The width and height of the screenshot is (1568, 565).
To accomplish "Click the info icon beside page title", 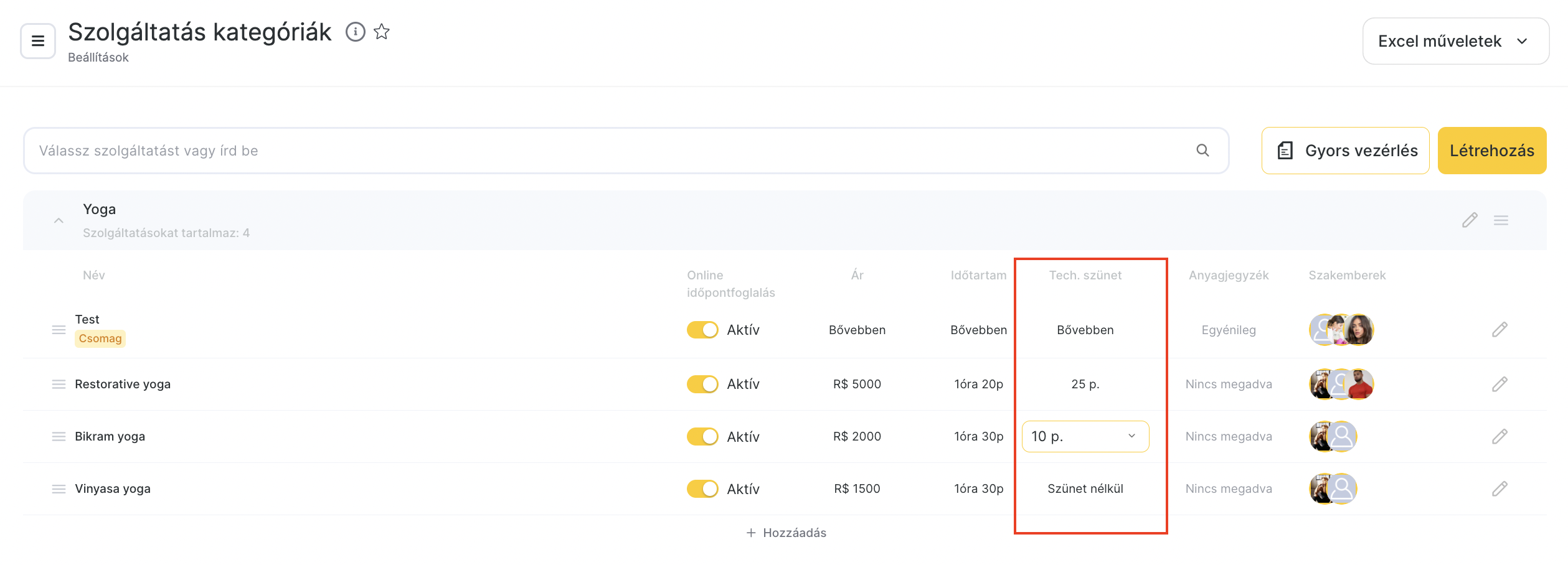I will [355, 32].
